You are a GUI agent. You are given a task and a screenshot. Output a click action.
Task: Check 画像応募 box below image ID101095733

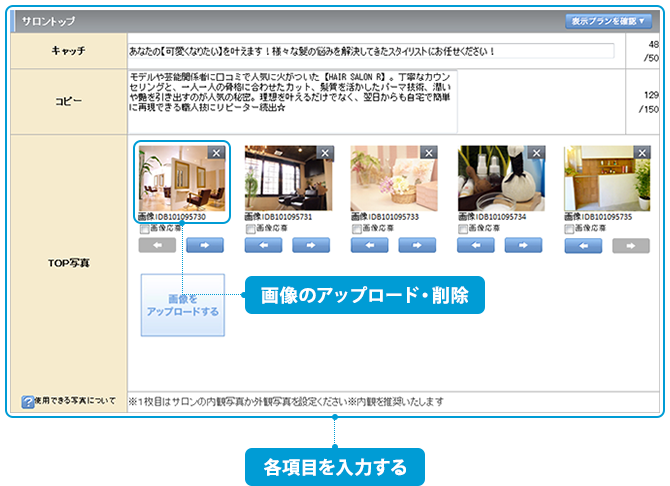coord(358,229)
